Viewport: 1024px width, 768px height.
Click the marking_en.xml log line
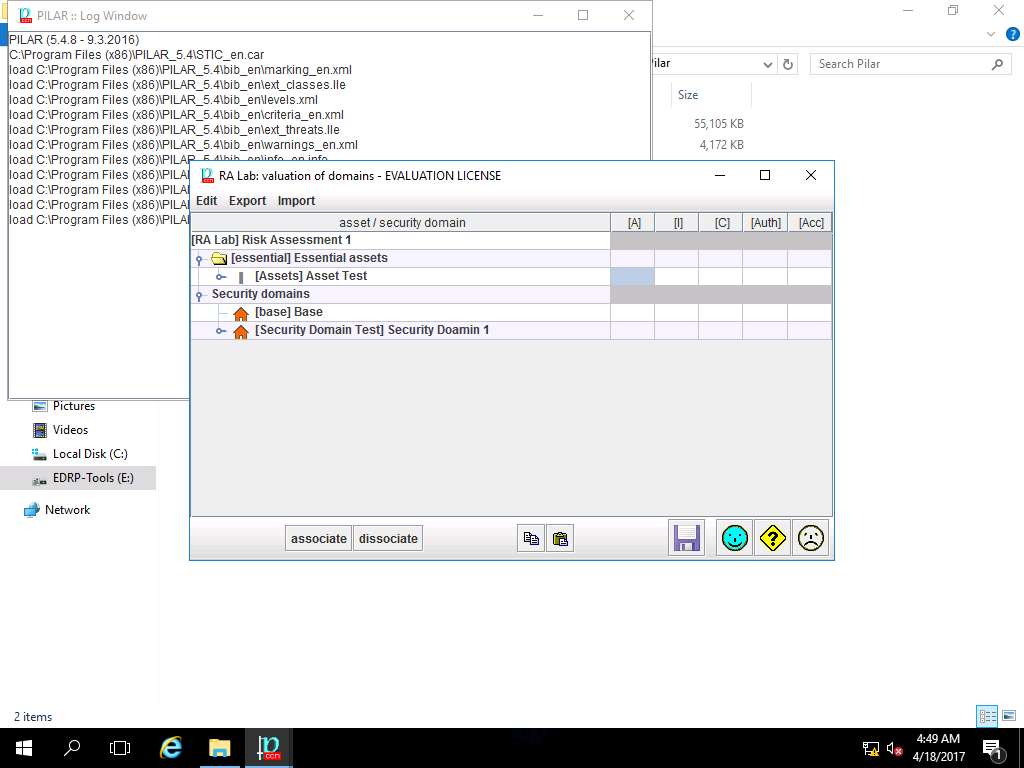click(180, 70)
